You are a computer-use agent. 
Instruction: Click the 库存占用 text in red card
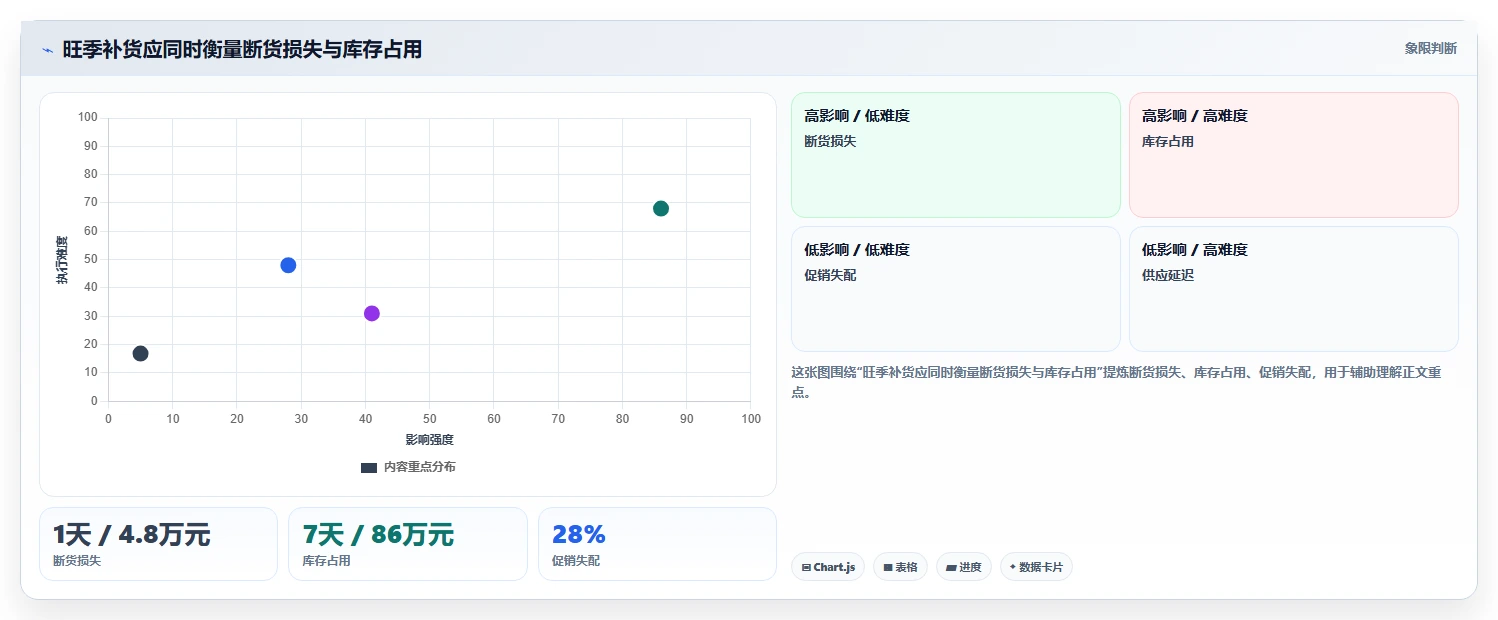click(x=1168, y=141)
